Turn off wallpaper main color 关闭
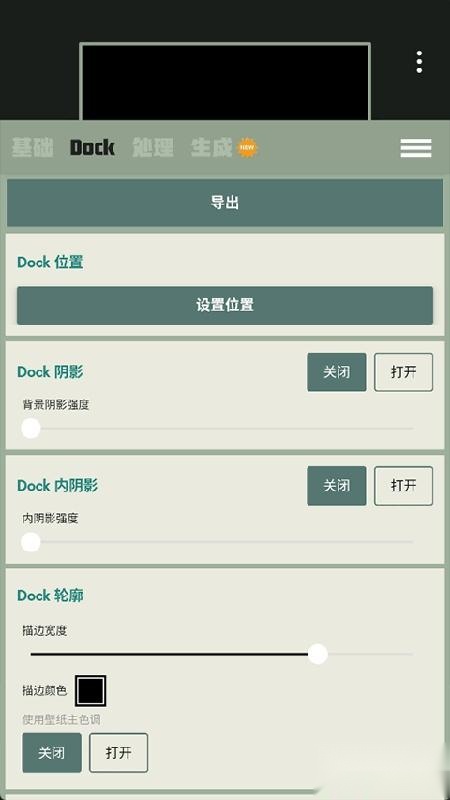Viewport: 450px width, 800px height. coord(52,753)
